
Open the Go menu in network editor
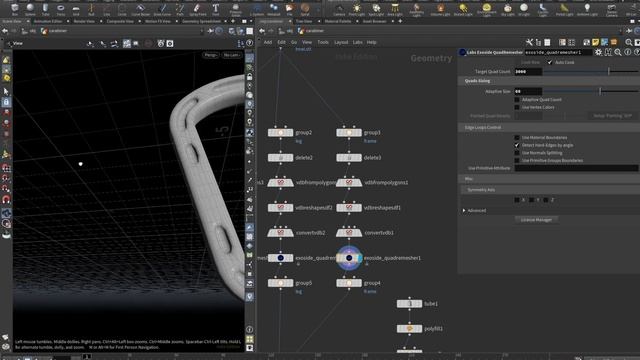click(x=294, y=42)
